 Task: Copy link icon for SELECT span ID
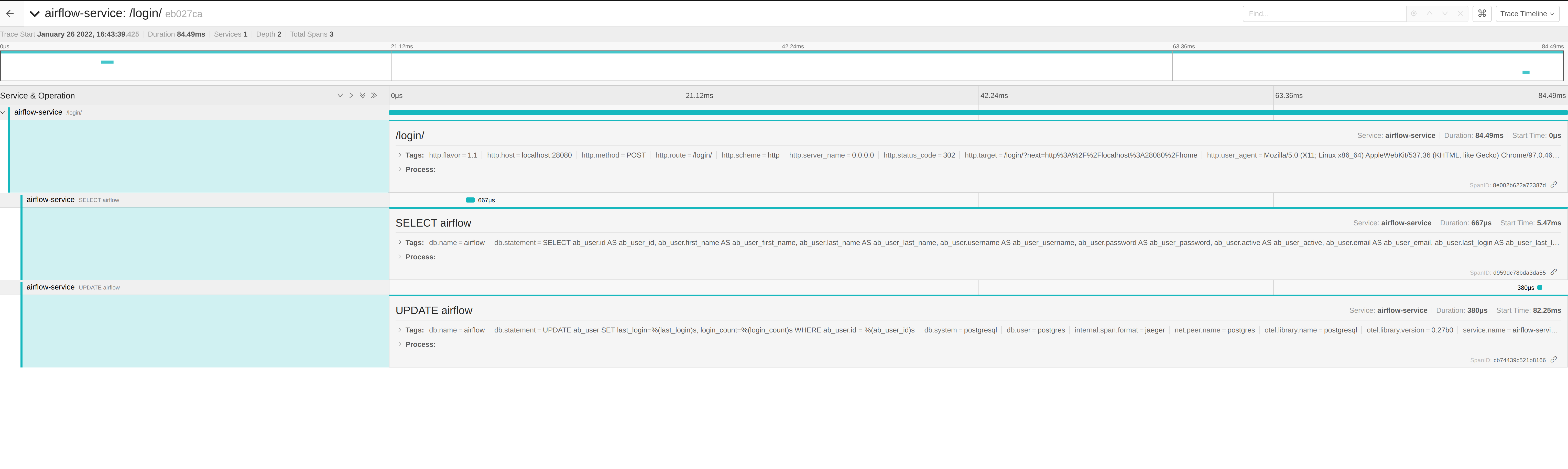click(1553, 272)
